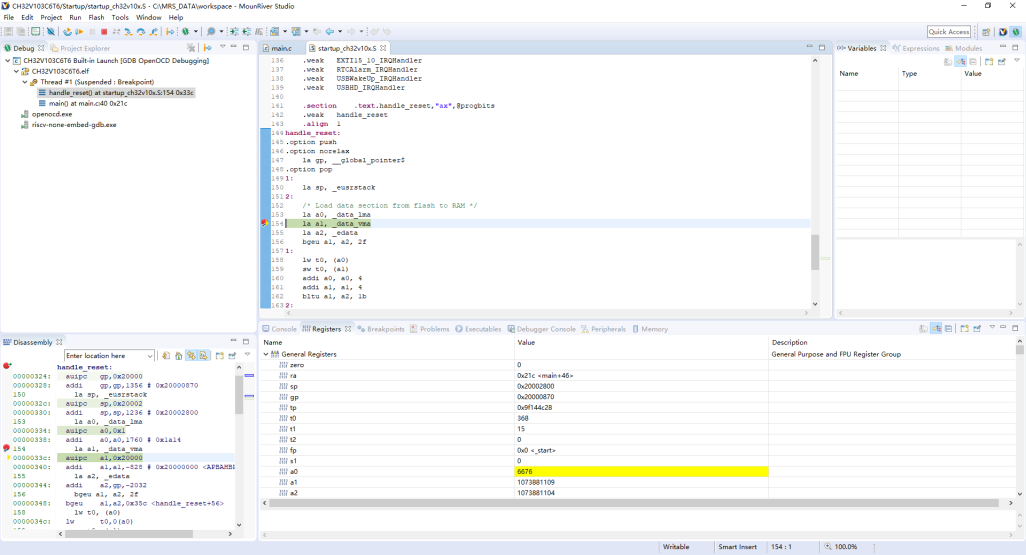Maximize the Variables view panel

(x=1016, y=48)
